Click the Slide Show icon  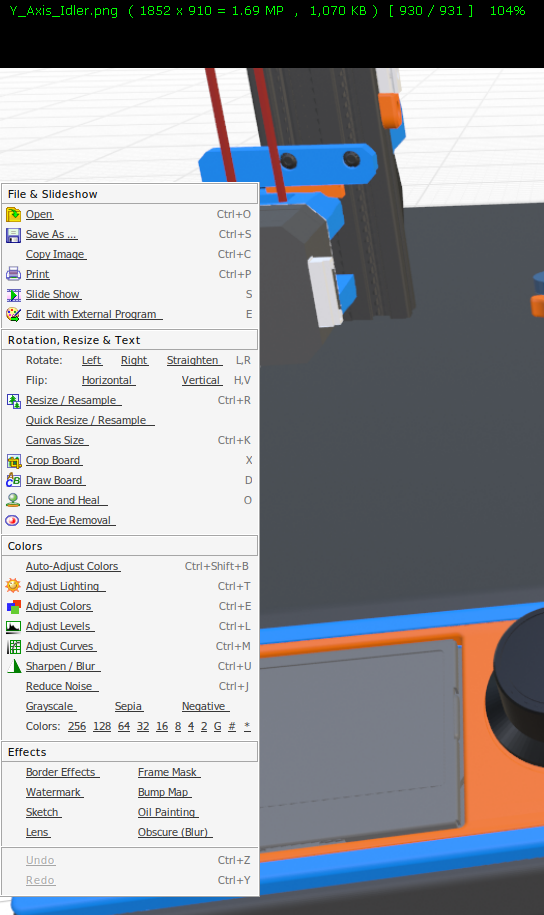click(13, 295)
